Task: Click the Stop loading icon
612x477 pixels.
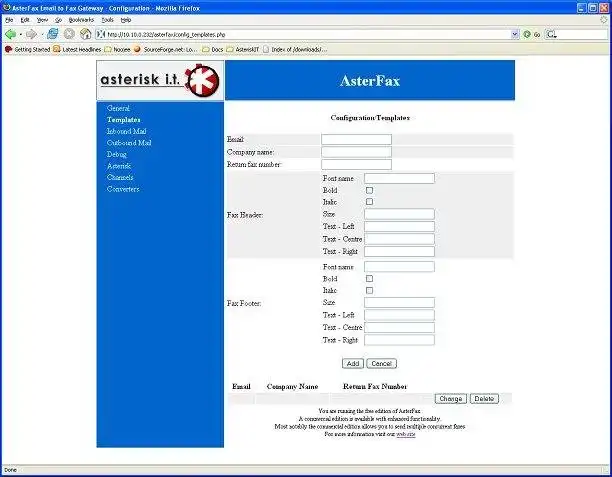Action: (x=69, y=34)
